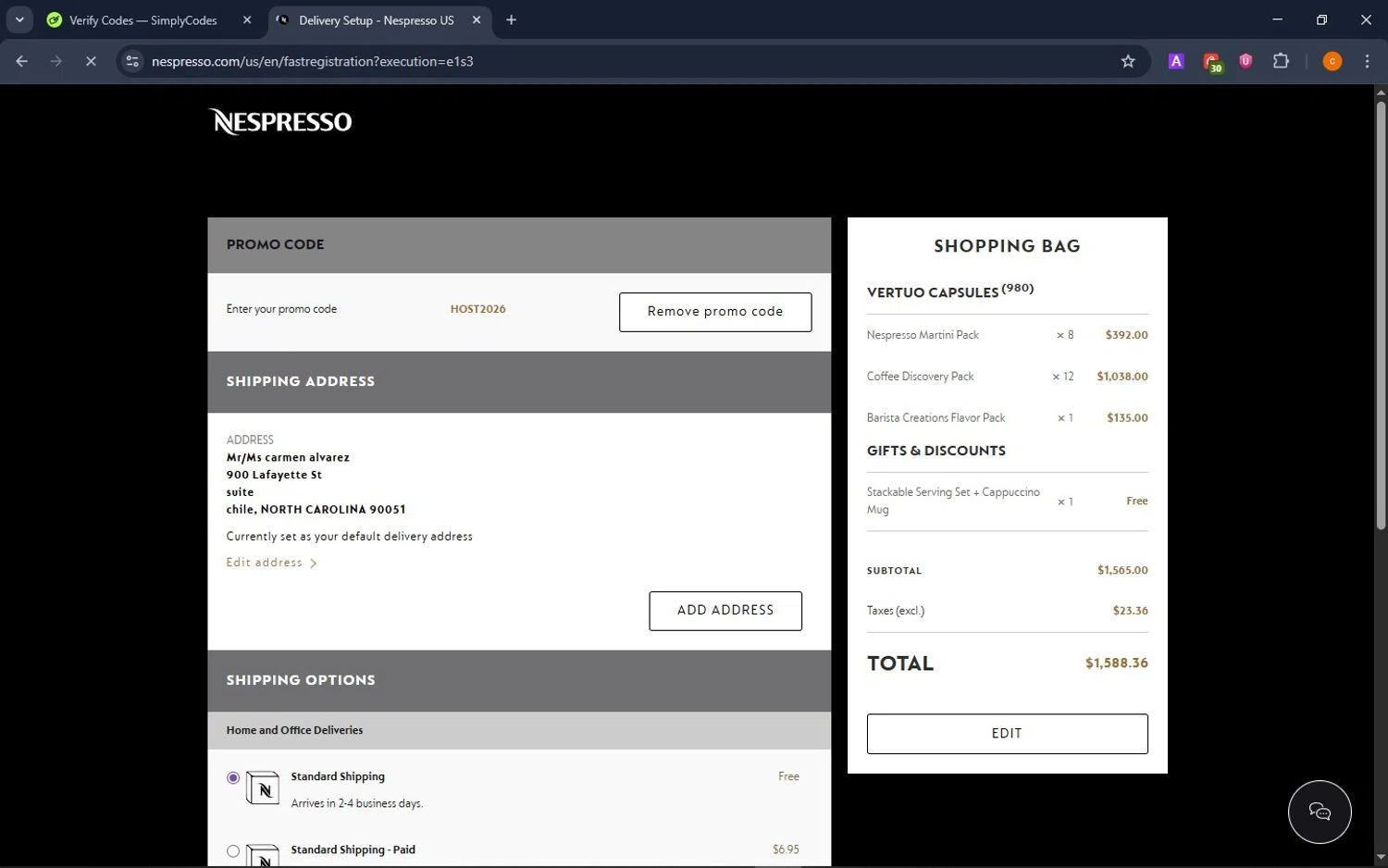The width and height of the screenshot is (1388, 868).
Task: Click the EDIT button in Shopping Bag
Action: (1006, 733)
